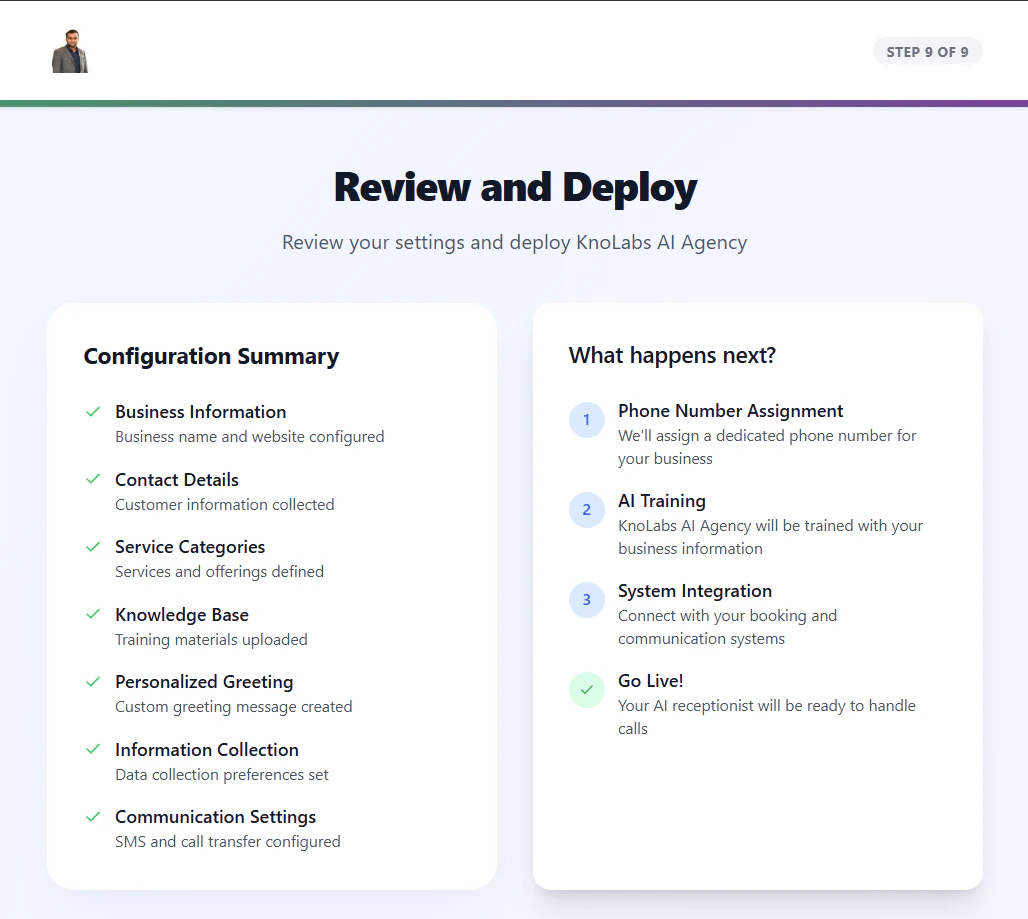Click the gradient progress bar below the header
This screenshot has width=1028, height=919.
coord(514,100)
